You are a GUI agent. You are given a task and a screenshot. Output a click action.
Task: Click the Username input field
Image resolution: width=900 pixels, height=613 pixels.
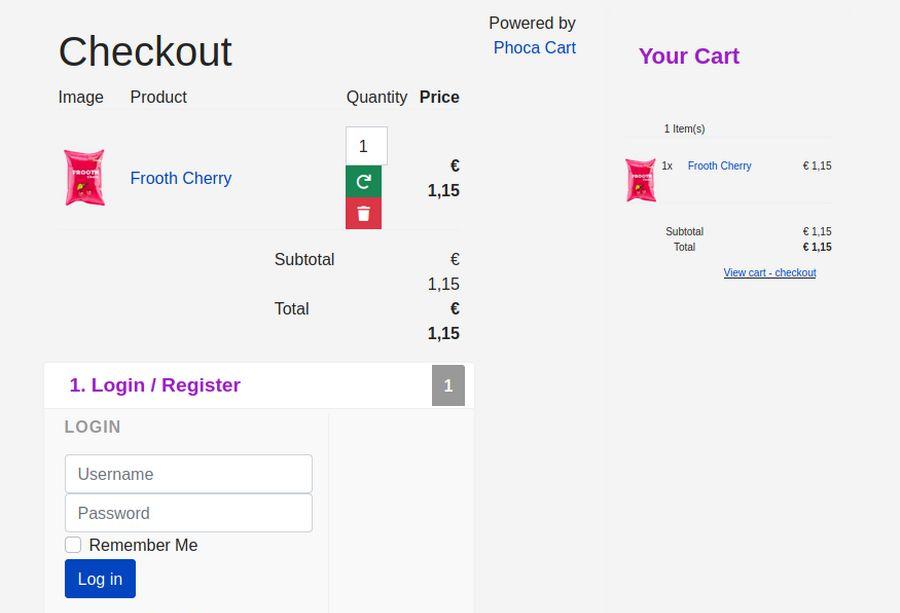click(188, 474)
